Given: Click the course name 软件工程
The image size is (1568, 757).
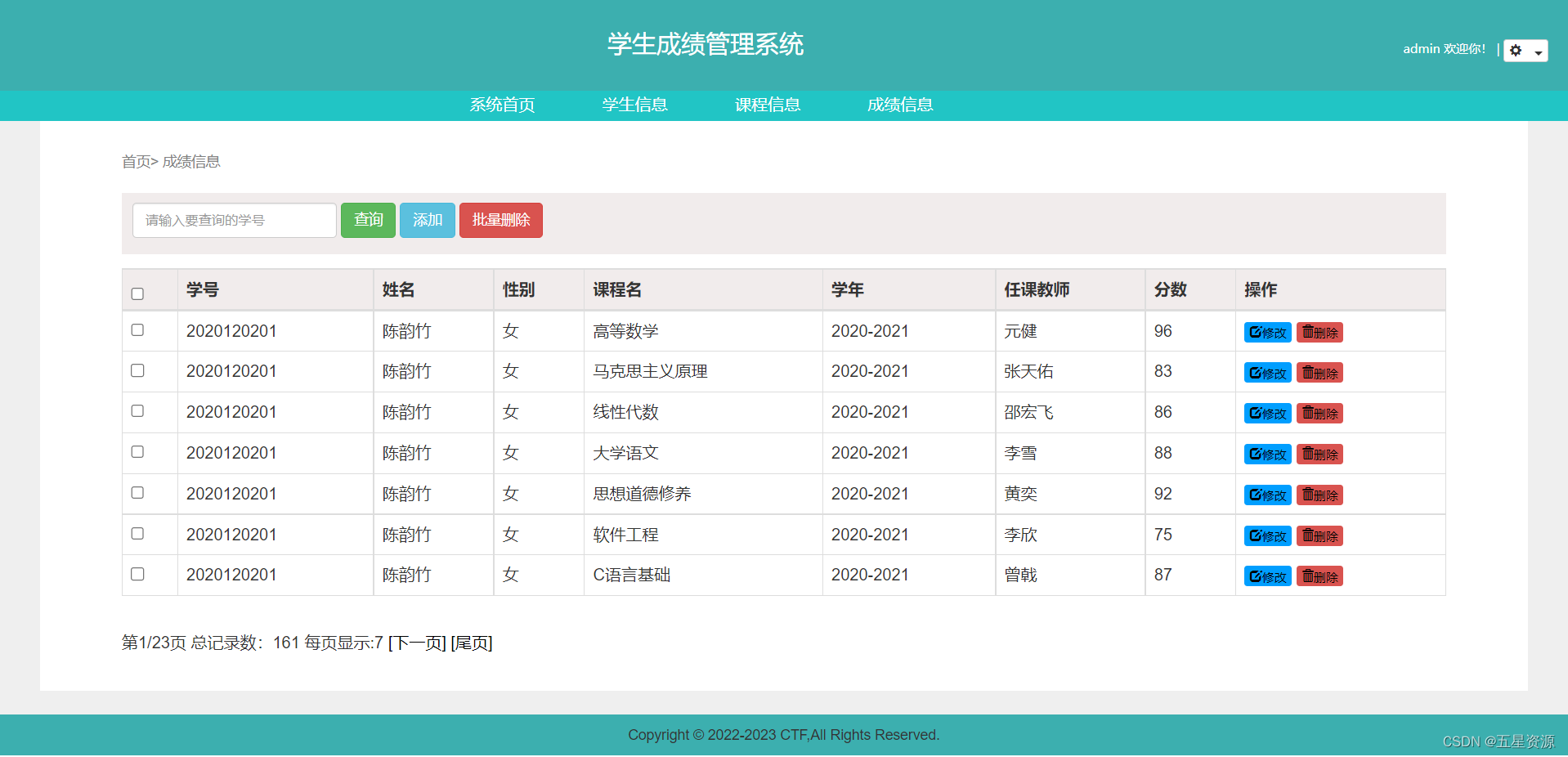Looking at the screenshot, I should (x=625, y=535).
